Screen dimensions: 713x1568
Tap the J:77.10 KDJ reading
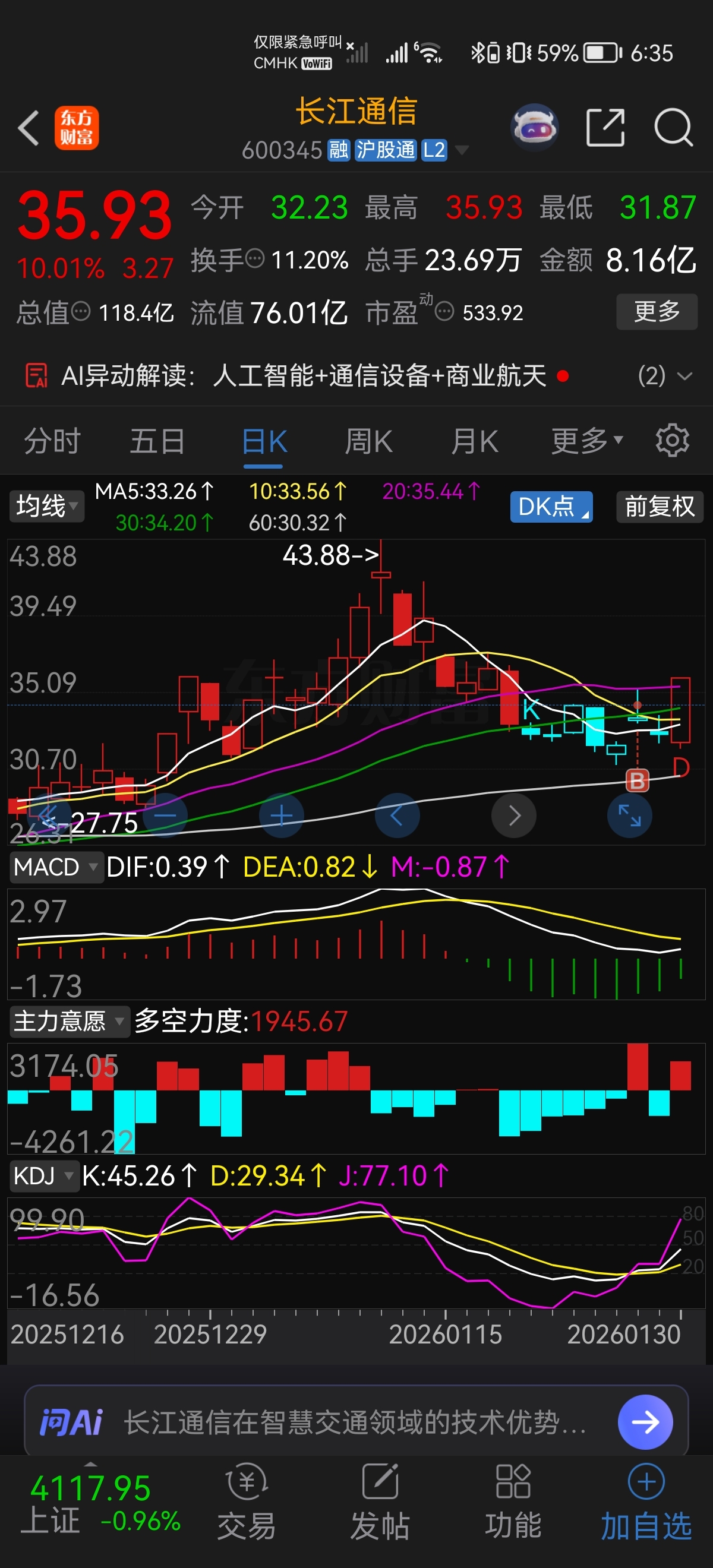[x=394, y=1175]
